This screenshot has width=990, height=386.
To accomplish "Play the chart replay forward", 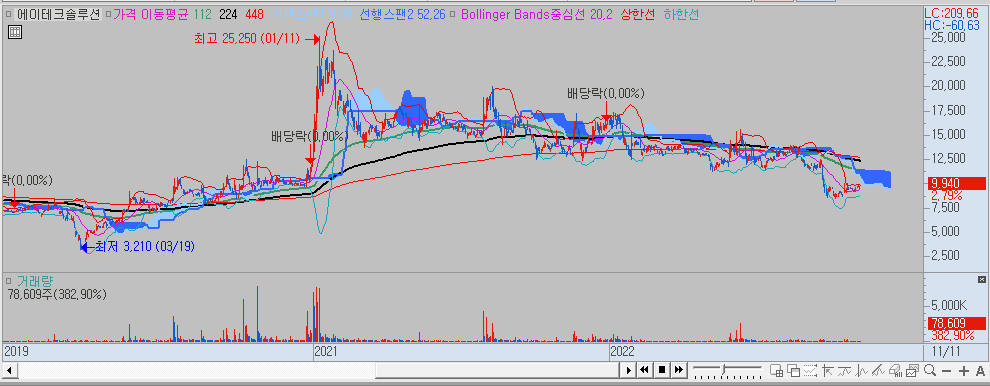I will [x=628, y=370].
